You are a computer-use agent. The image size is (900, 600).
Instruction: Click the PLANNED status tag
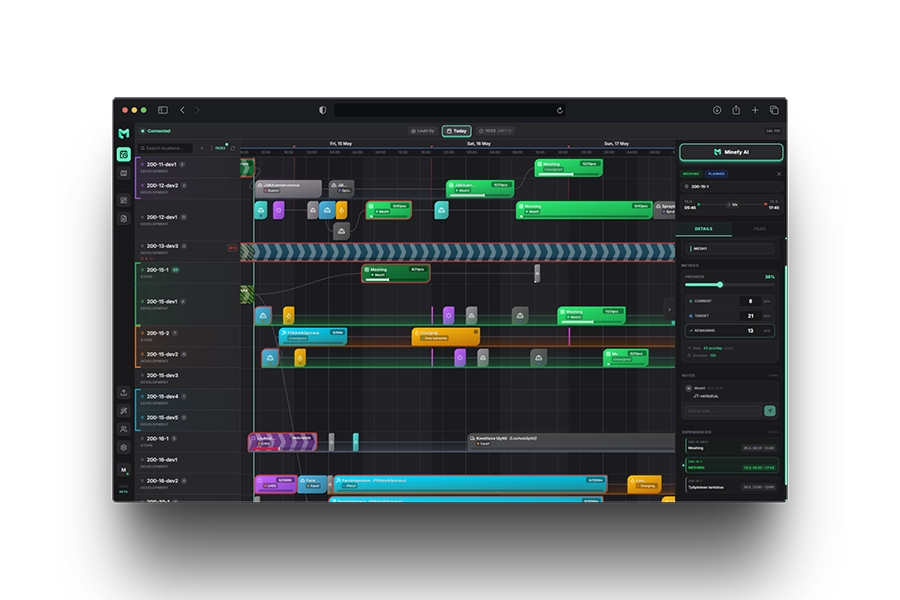tap(716, 174)
